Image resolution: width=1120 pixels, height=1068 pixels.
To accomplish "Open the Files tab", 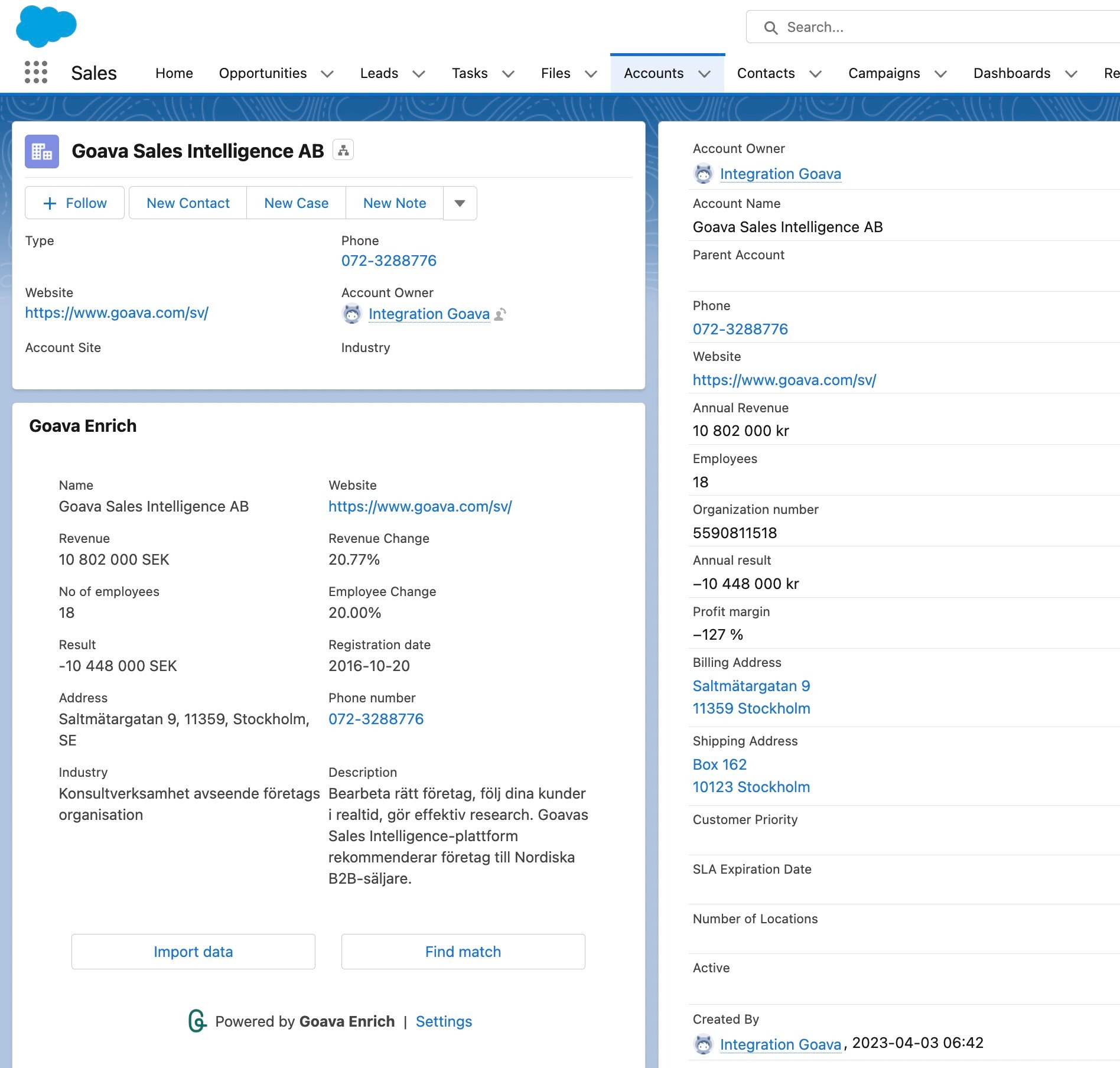I will coord(556,73).
